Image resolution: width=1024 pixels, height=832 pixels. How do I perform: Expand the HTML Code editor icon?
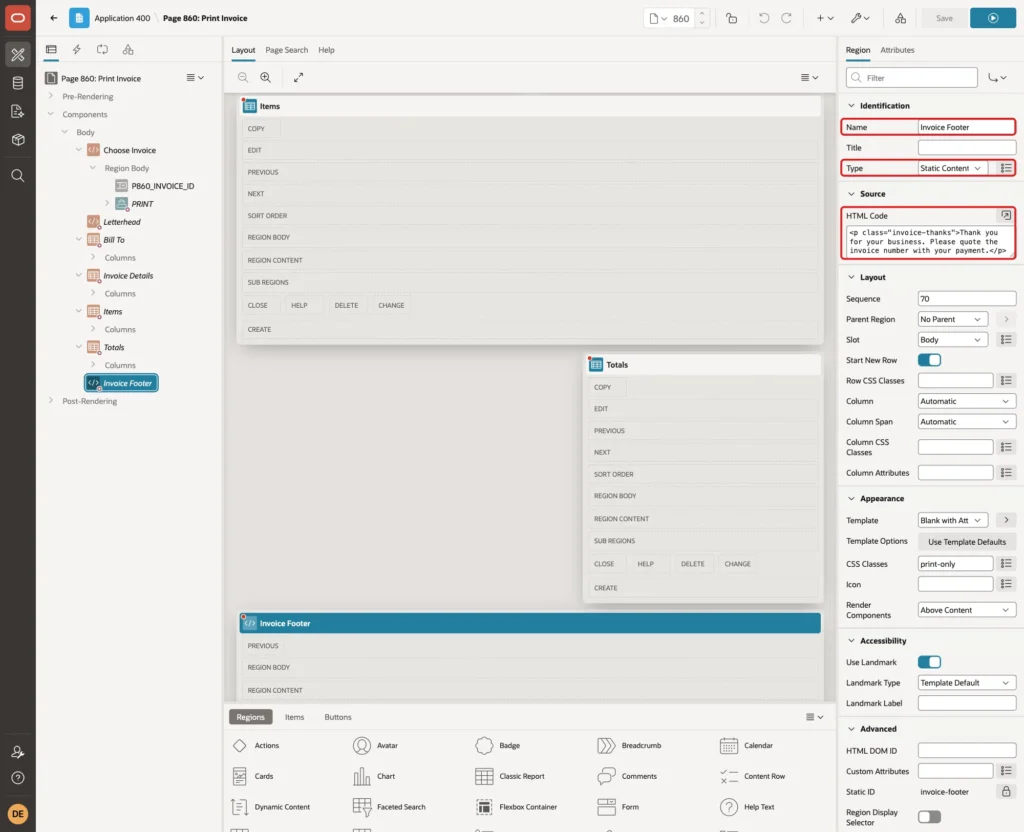point(1006,215)
